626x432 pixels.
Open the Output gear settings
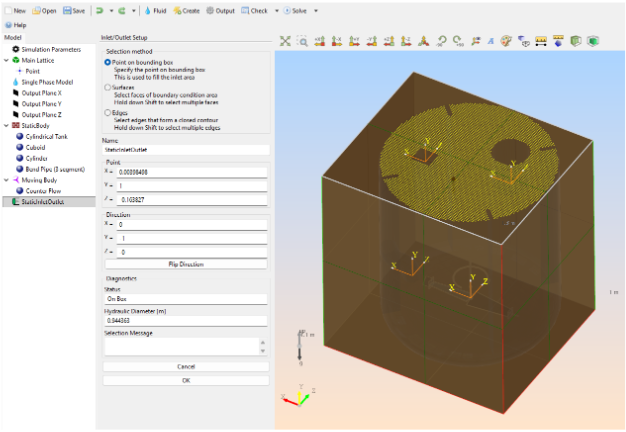tap(210, 10)
